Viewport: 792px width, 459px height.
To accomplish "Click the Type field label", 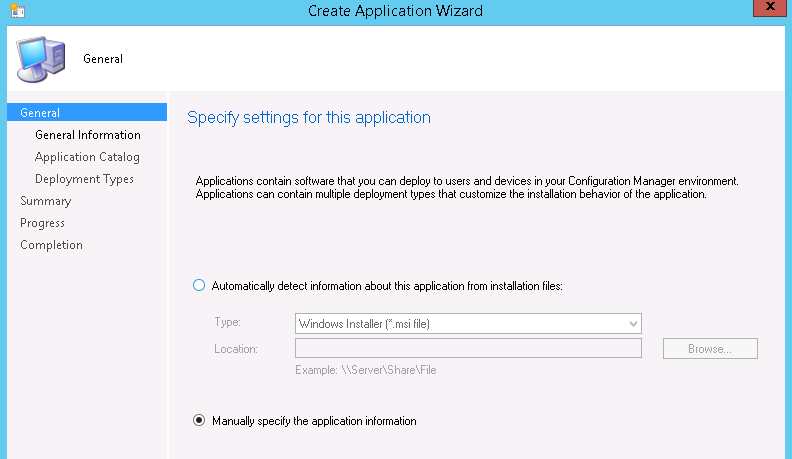I will click(x=227, y=323).
